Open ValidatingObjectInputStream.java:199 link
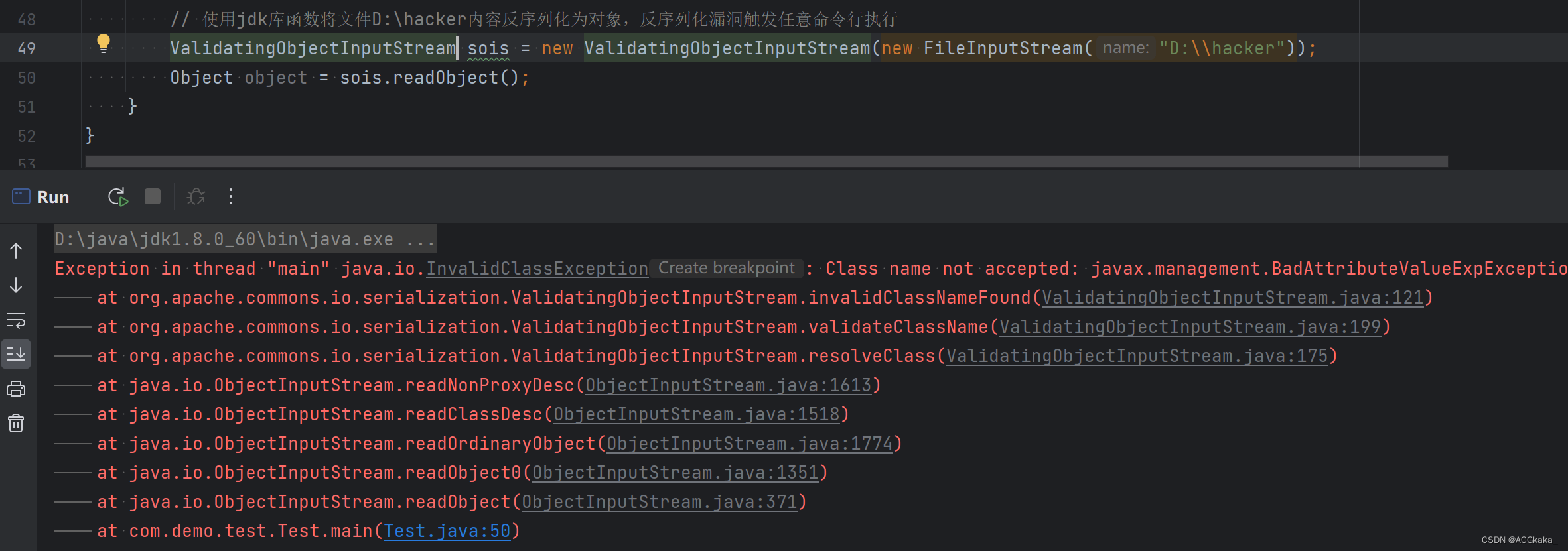Image resolution: width=1568 pixels, height=551 pixels. click(1190, 327)
